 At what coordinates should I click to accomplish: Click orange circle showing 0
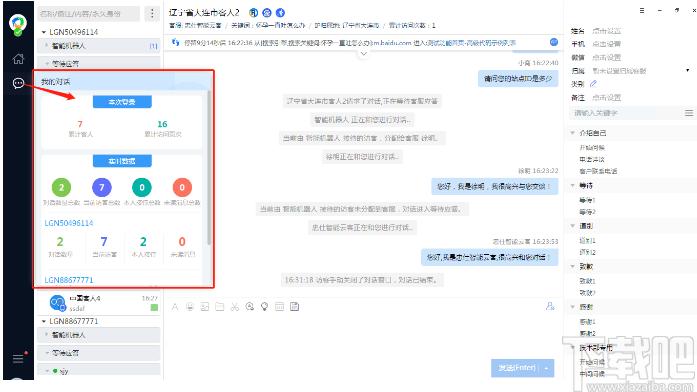tap(182, 188)
